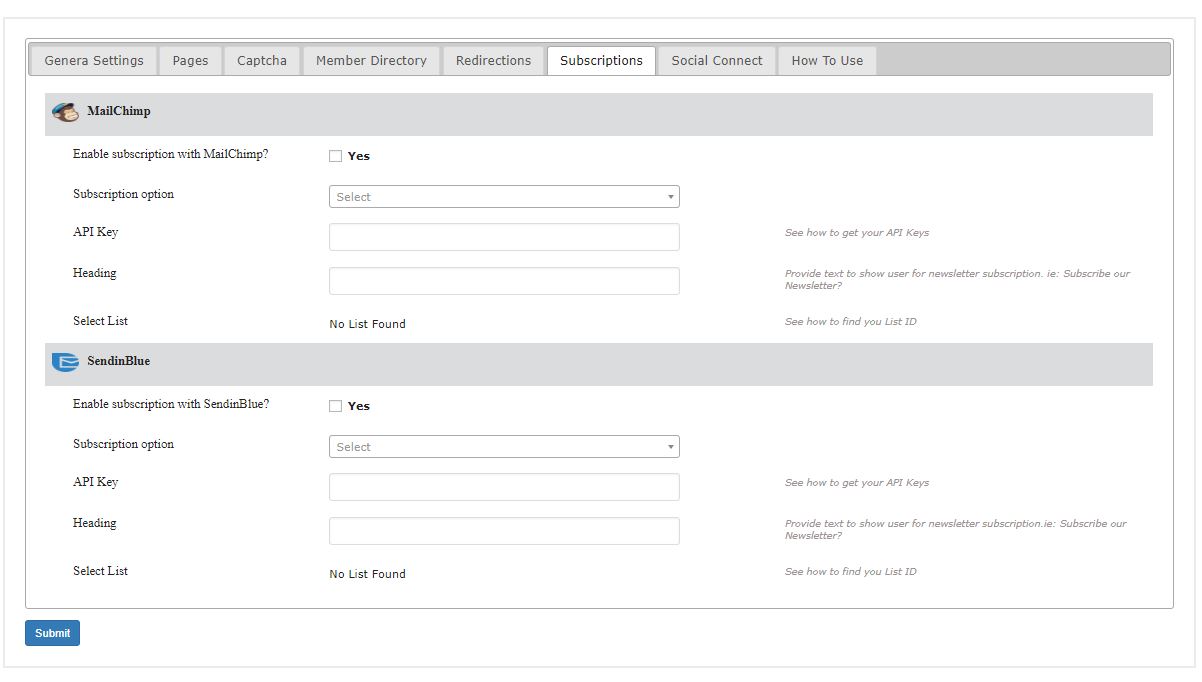
Task: Focus the SendinBlue API Key field
Action: [x=504, y=487]
